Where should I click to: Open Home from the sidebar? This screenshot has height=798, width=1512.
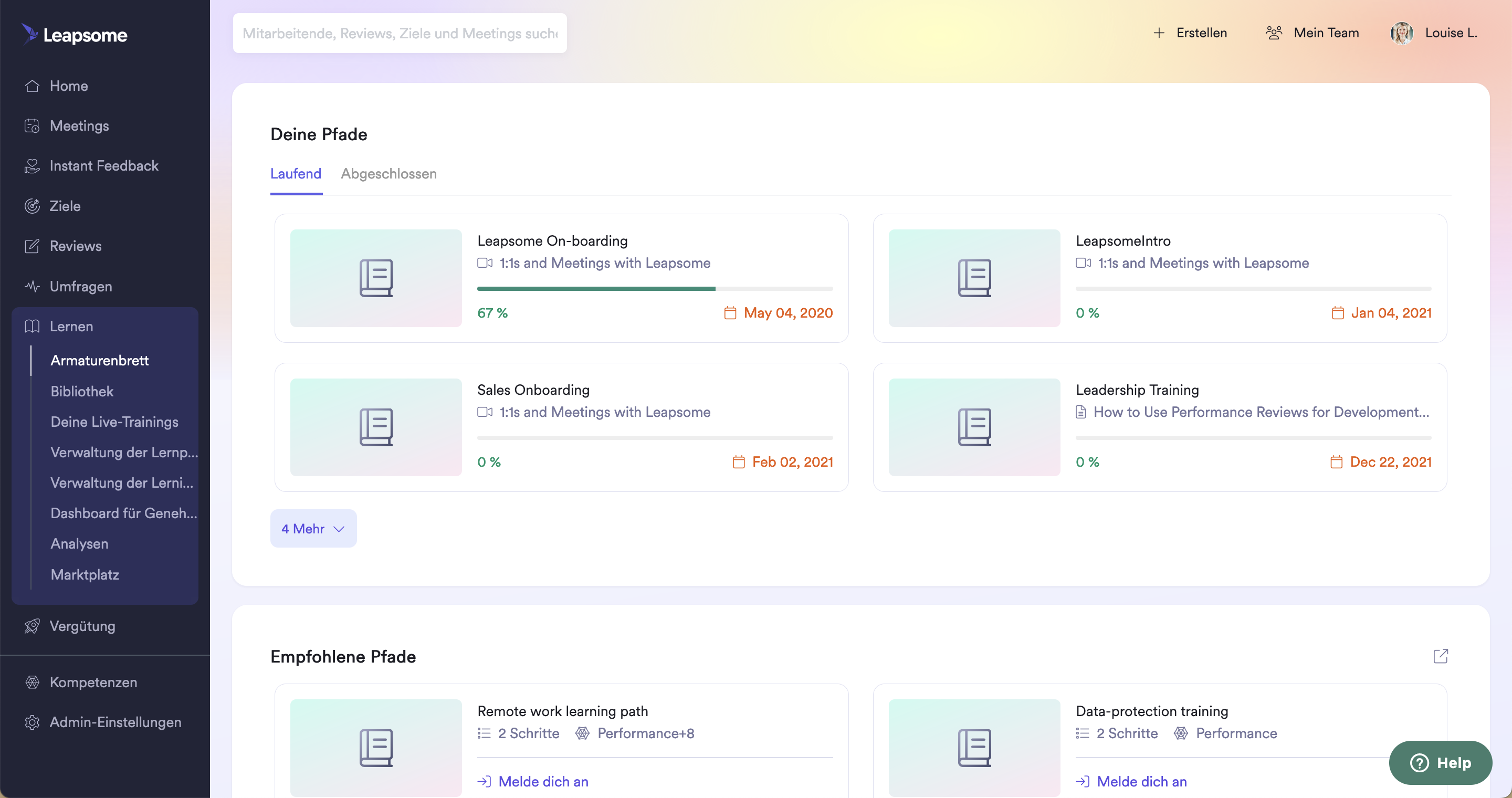click(69, 86)
